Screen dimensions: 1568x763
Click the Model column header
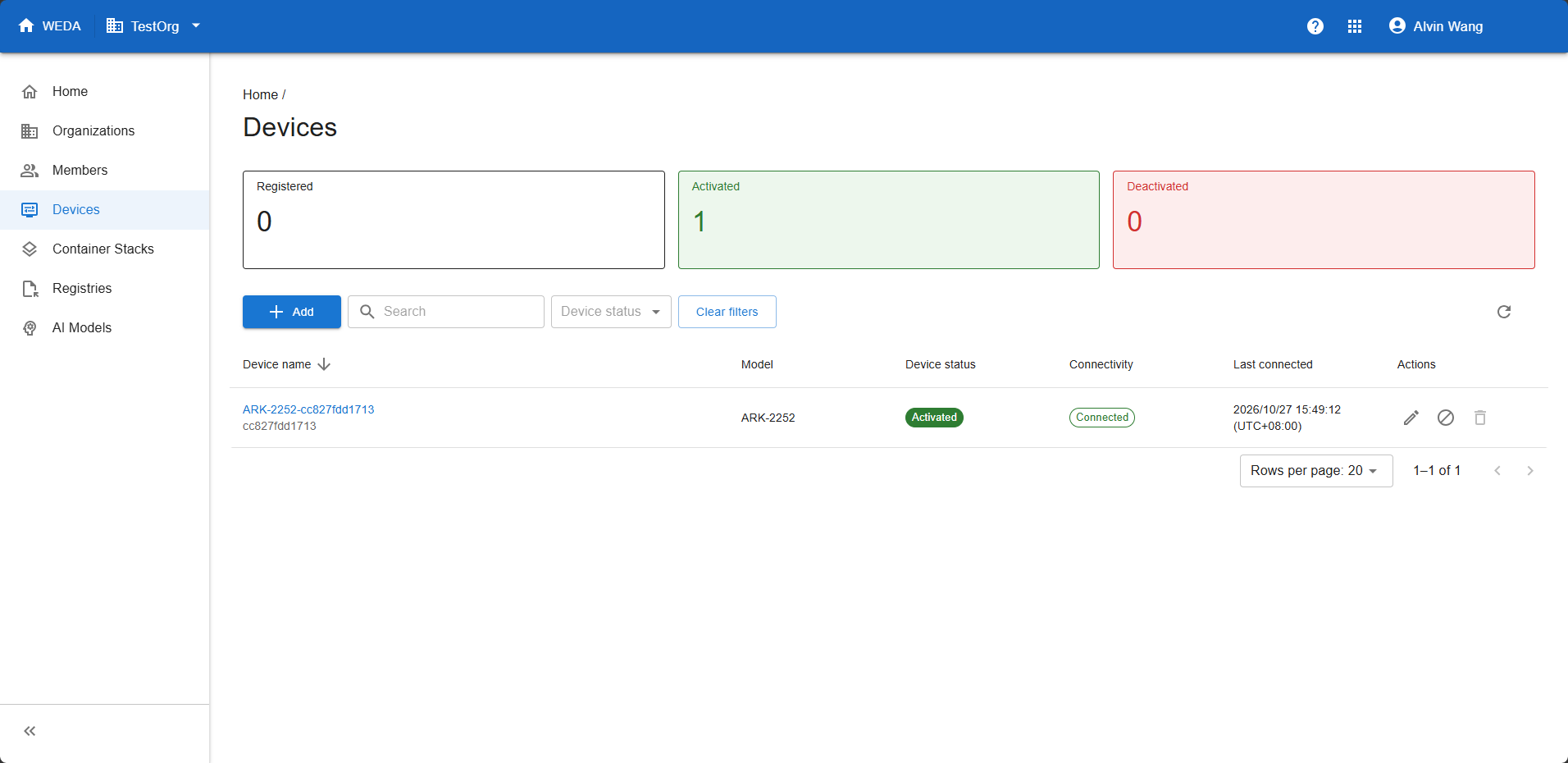click(x=757, y=364)
